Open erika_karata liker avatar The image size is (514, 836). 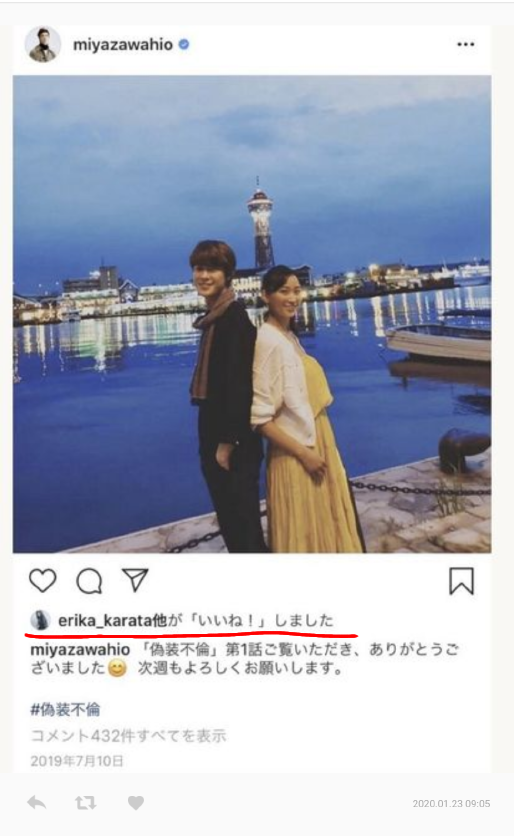(x=40, y=621)
